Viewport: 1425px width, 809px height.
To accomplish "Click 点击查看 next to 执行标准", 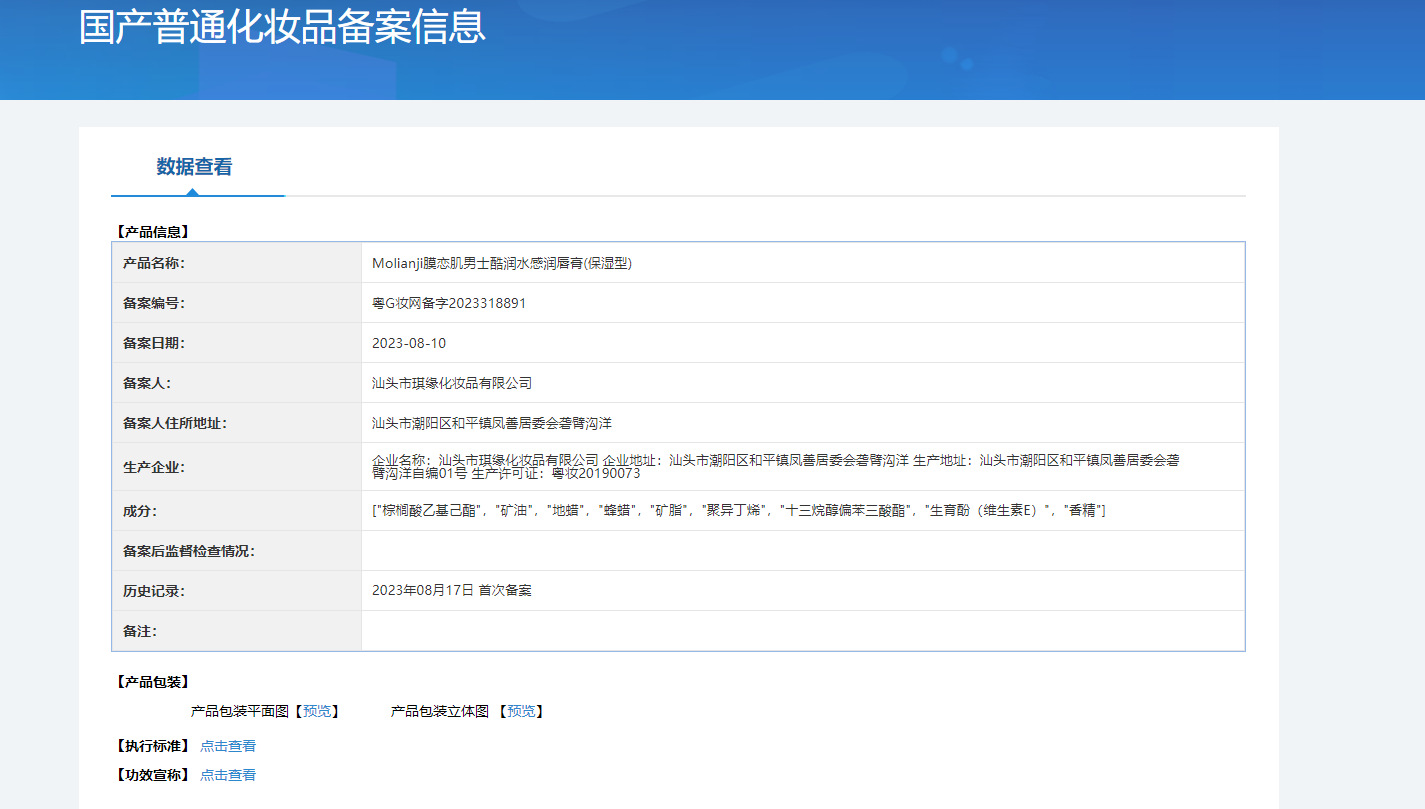I will tap(228, 746).
